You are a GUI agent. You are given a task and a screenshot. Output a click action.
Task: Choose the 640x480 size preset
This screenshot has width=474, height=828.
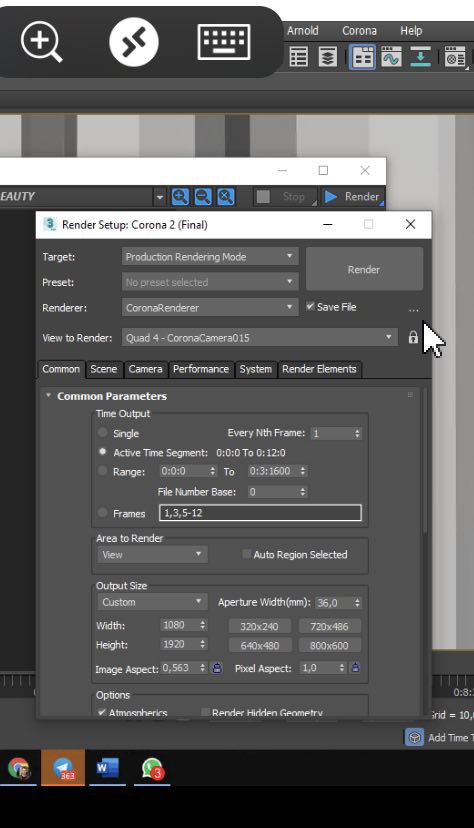[259, 645]
